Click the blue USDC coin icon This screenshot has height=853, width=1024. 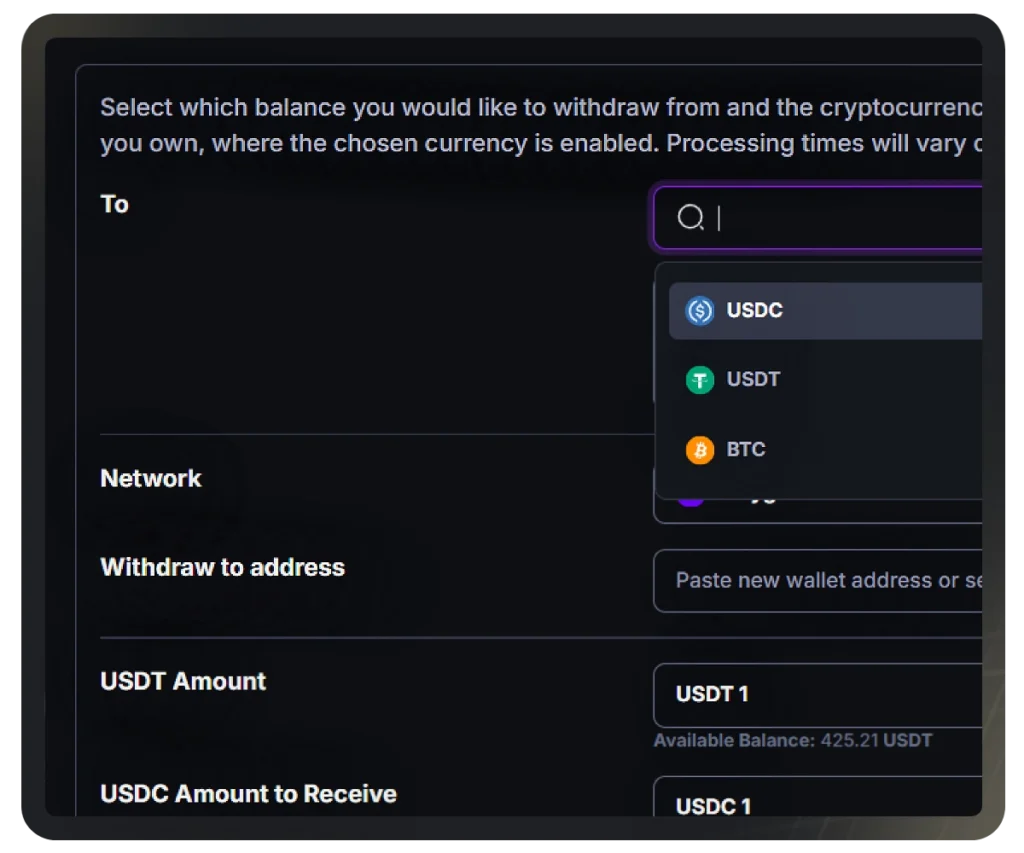(x=699, y=311)
